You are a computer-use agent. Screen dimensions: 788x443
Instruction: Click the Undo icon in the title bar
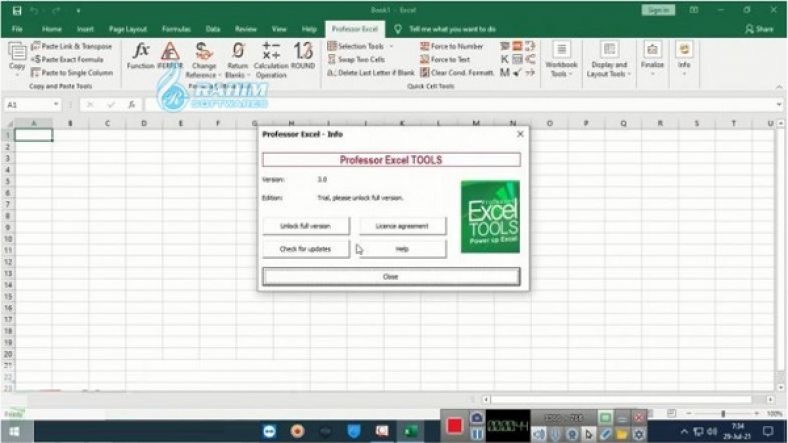pos(34,10)
